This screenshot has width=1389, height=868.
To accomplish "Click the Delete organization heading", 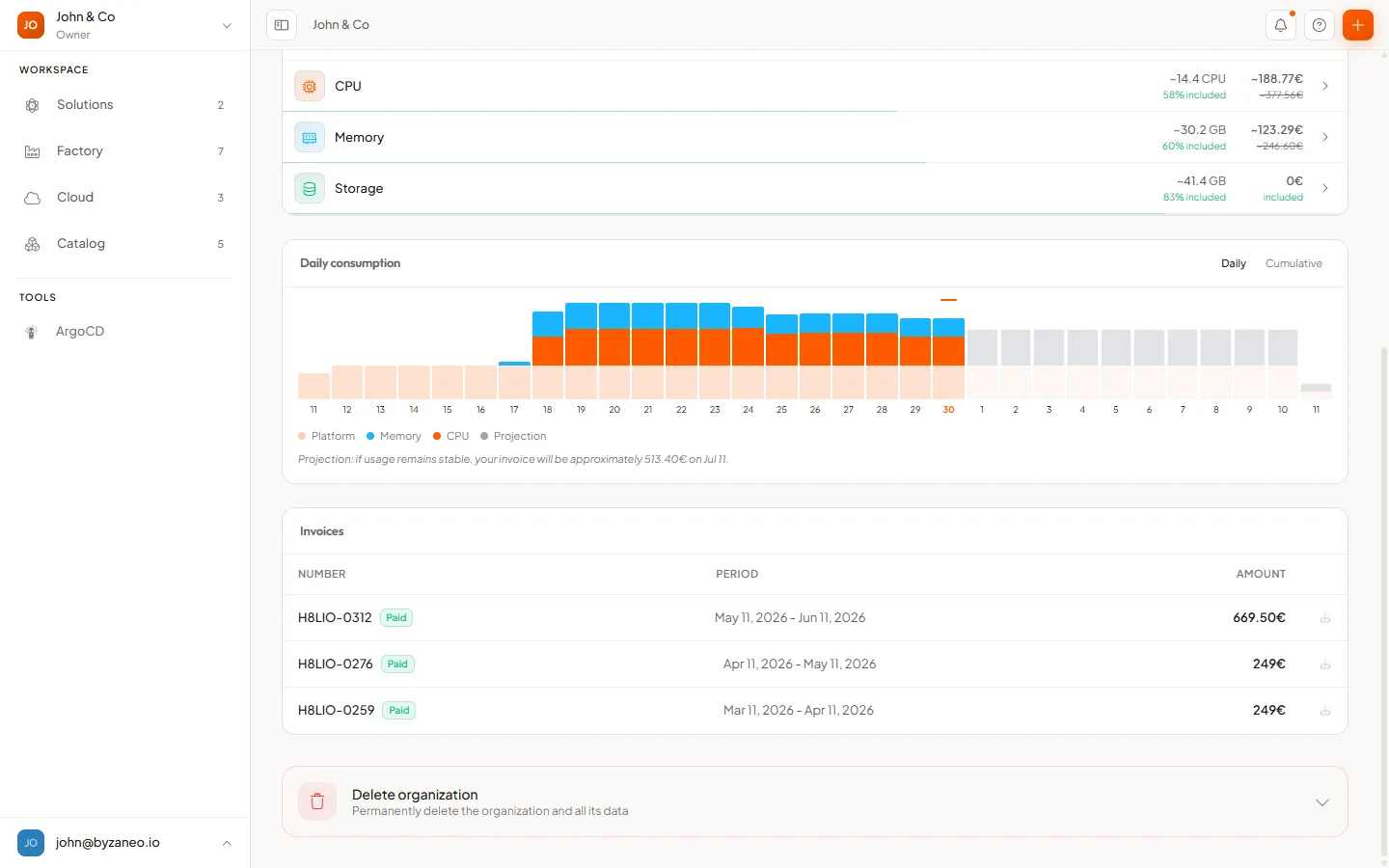I will (415, 795).
